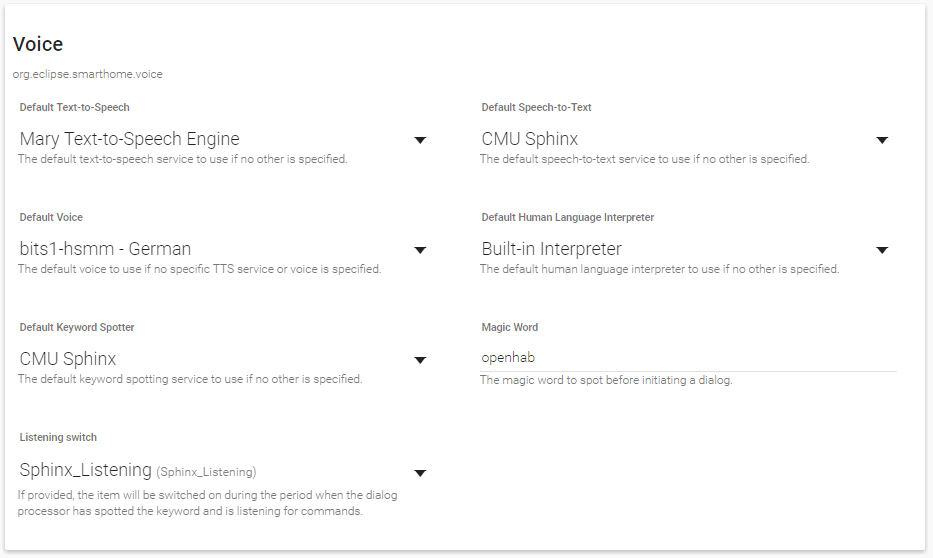
Task: Open the Default Text-to-Speech dropdown arrow
Action: pyautogui.click(x=420, y=140)
